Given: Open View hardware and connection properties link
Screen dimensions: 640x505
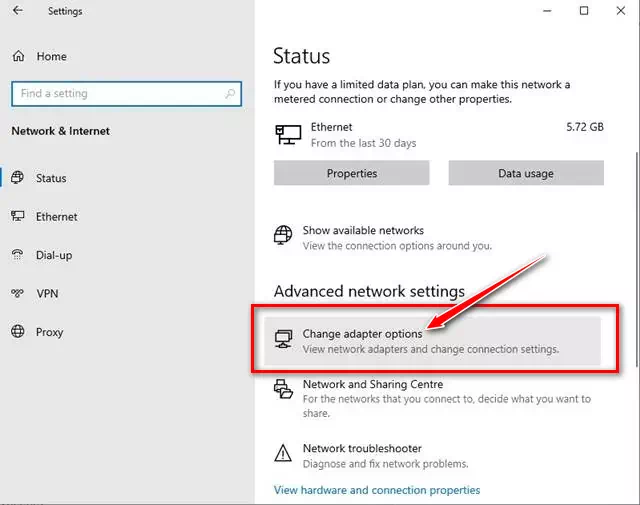Looking at the screenshot, I should coord(377,490).
